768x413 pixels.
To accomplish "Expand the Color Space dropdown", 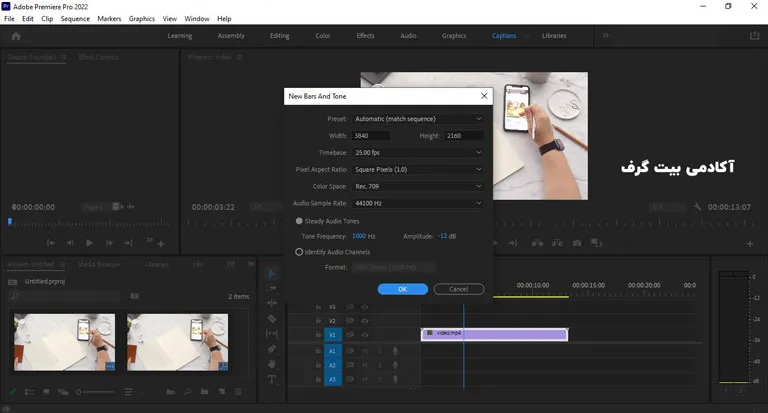I will pos(418,186).
